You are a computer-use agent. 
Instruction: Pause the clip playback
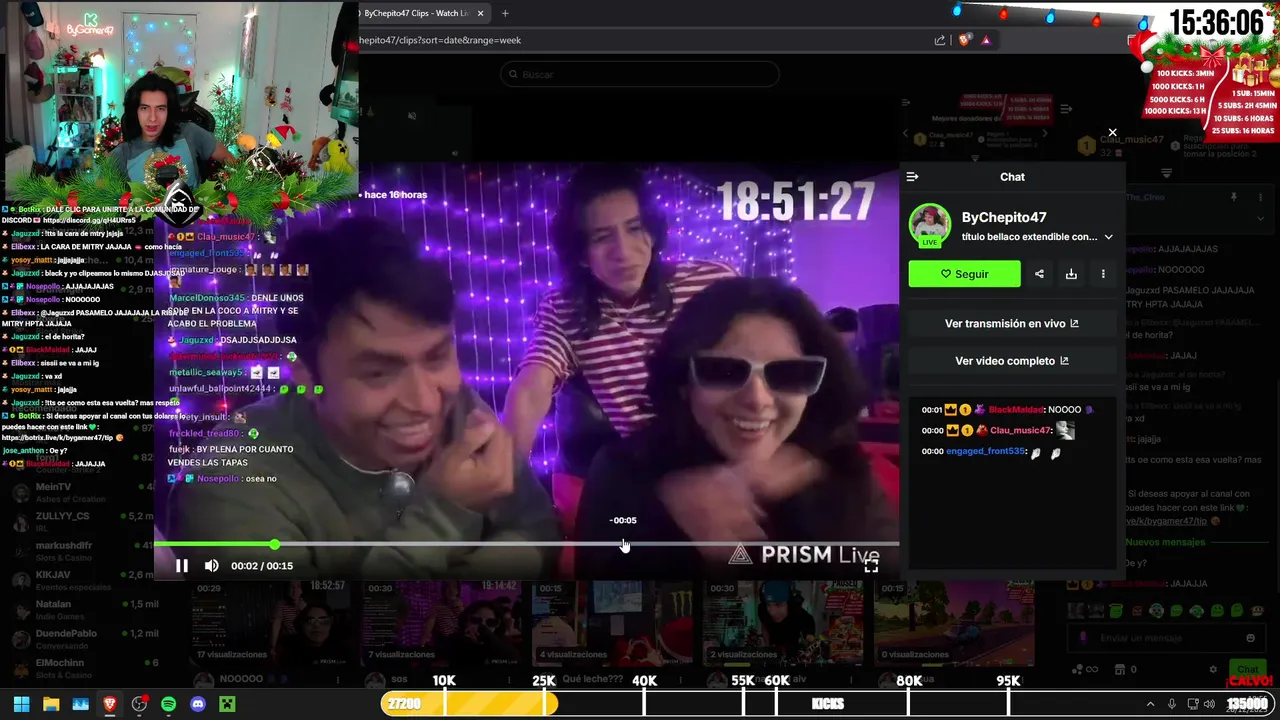[182, 566]
